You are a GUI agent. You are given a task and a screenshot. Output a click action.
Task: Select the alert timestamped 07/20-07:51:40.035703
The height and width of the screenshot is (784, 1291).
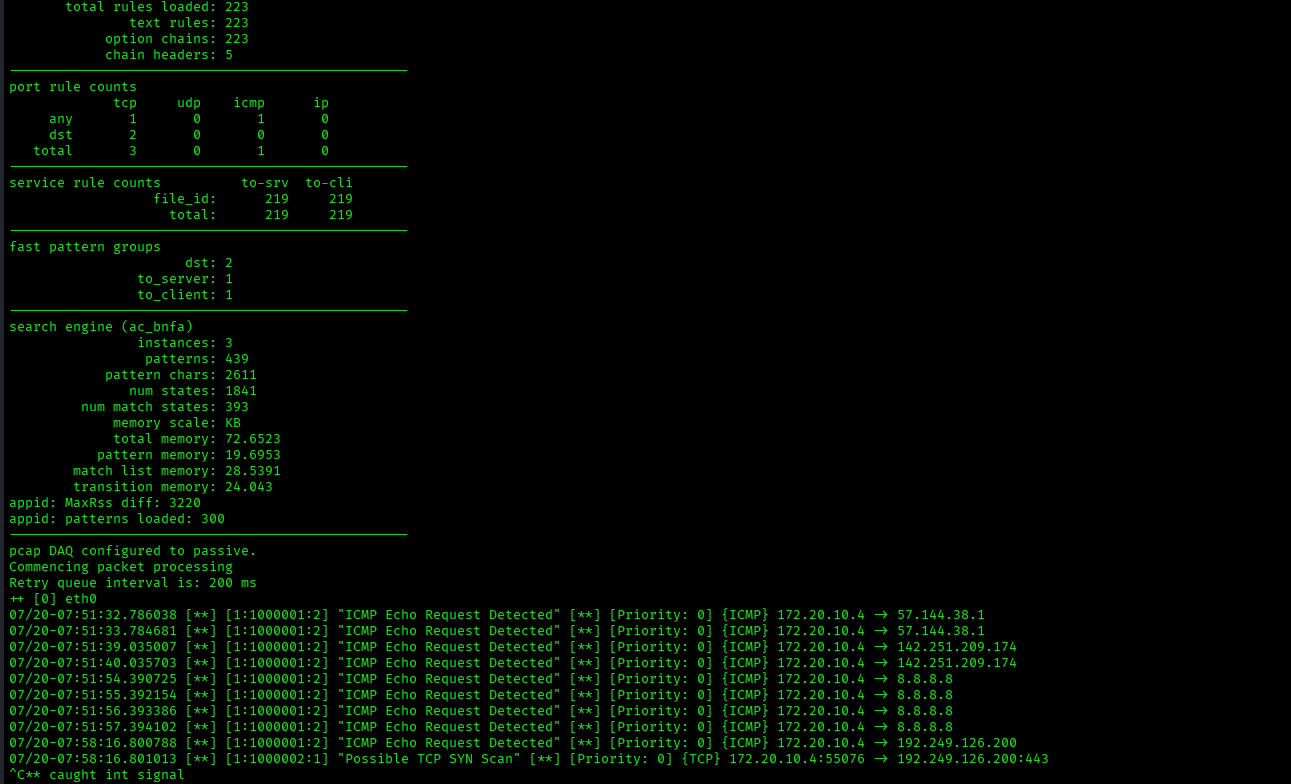point(513,663)
